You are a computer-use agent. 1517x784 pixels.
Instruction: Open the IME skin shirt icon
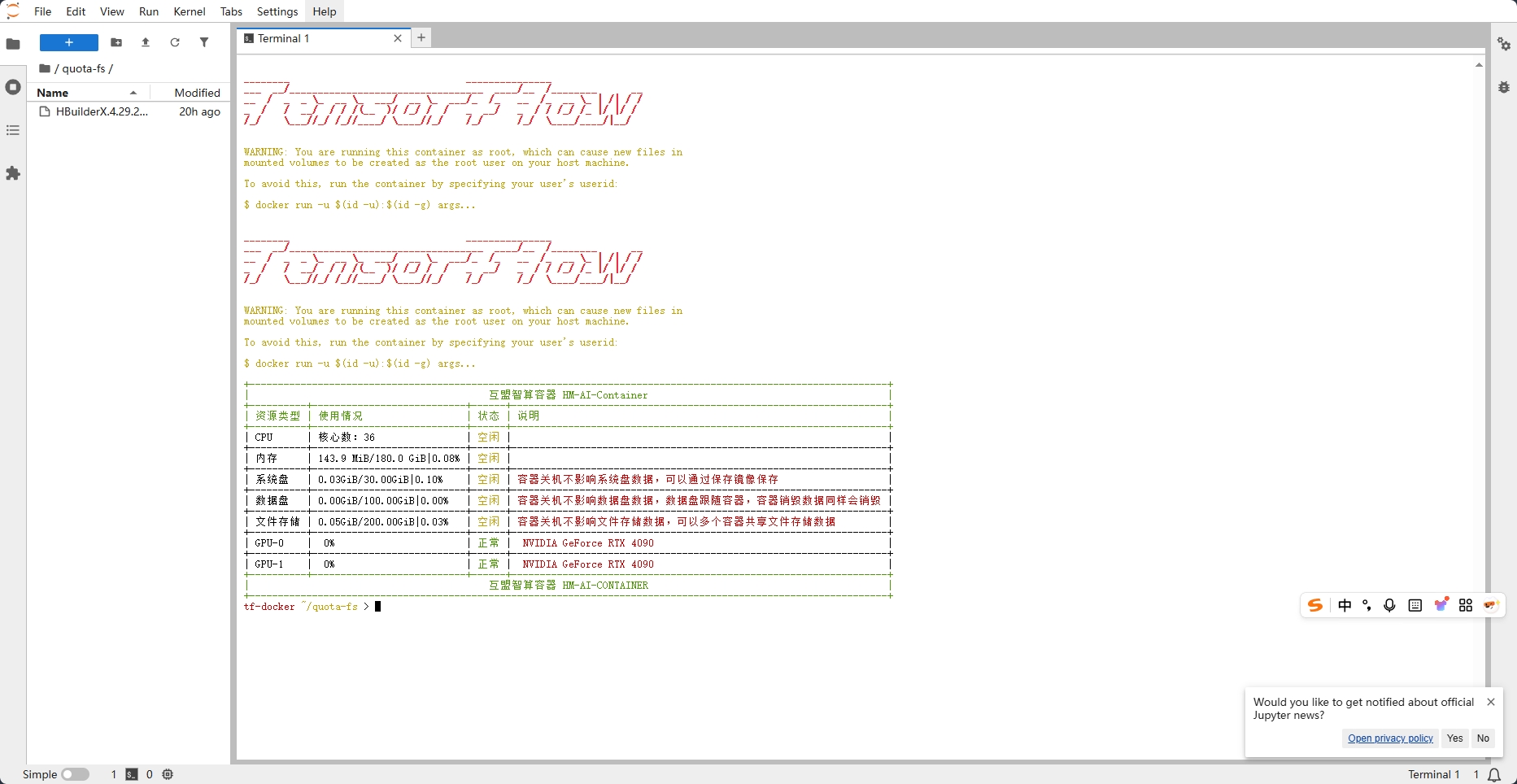pos(1441,604)
